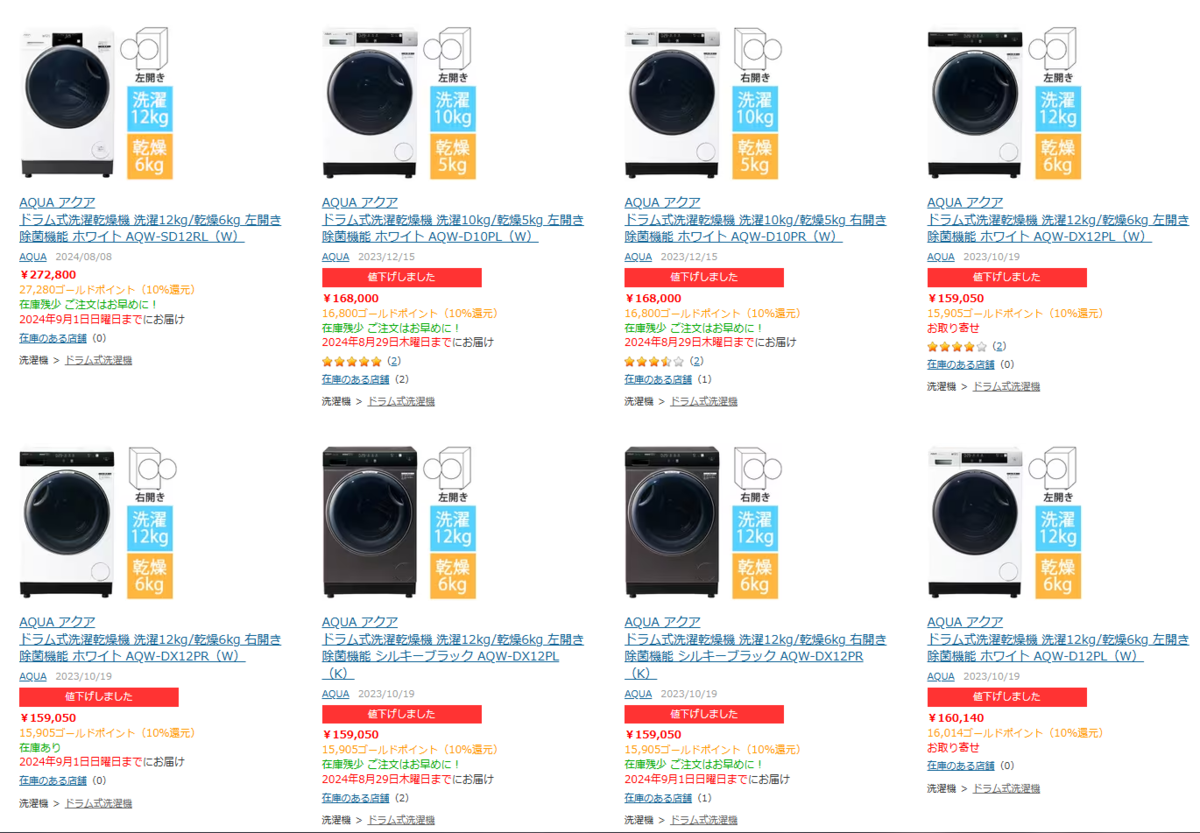1200x833 pixels.
Task: Open review count (2) link for AQW-D10PL
Action: [394, 361]
